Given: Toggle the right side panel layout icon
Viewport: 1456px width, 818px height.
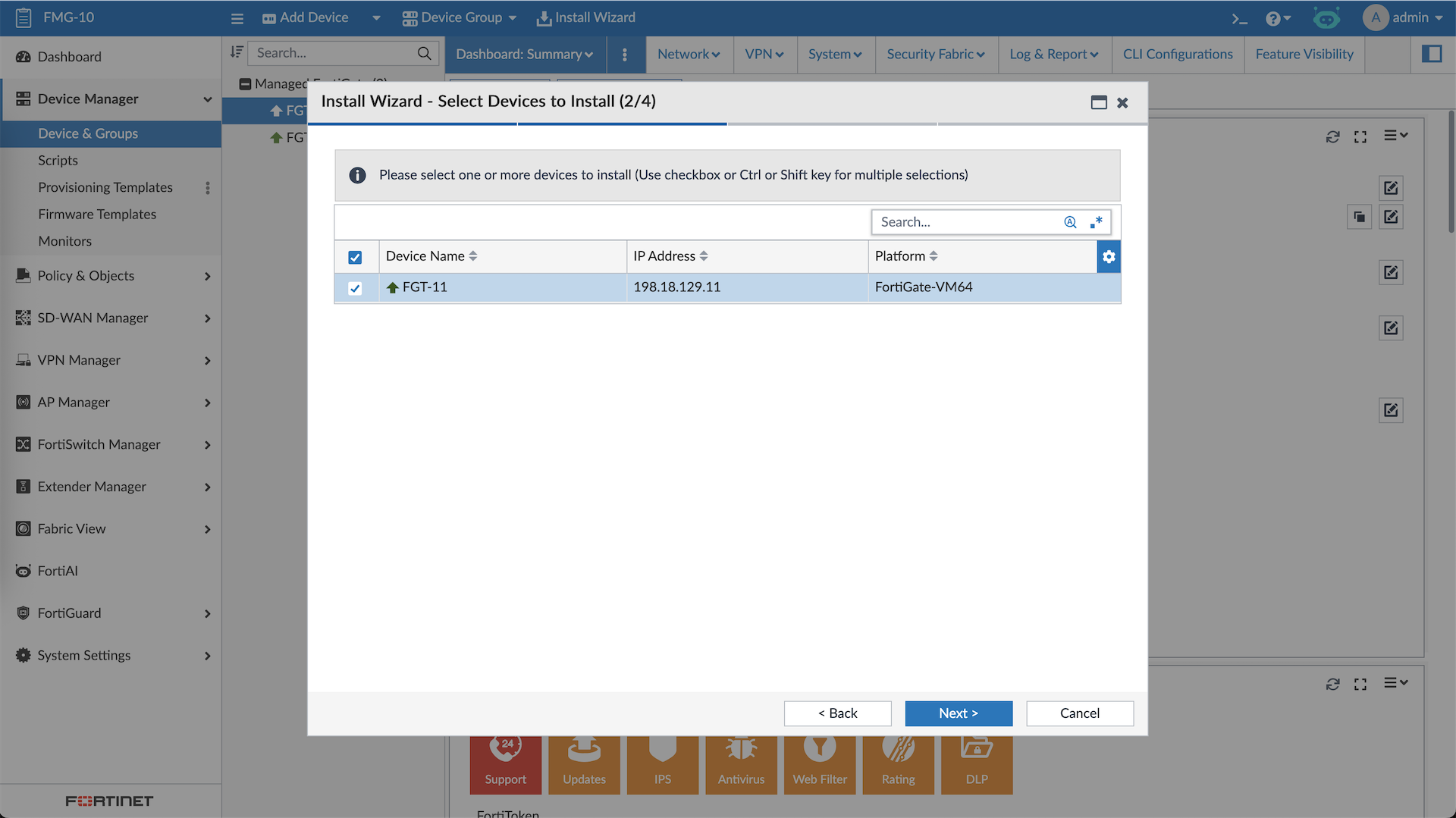Looking at the screenshot, I should 1432,54.
